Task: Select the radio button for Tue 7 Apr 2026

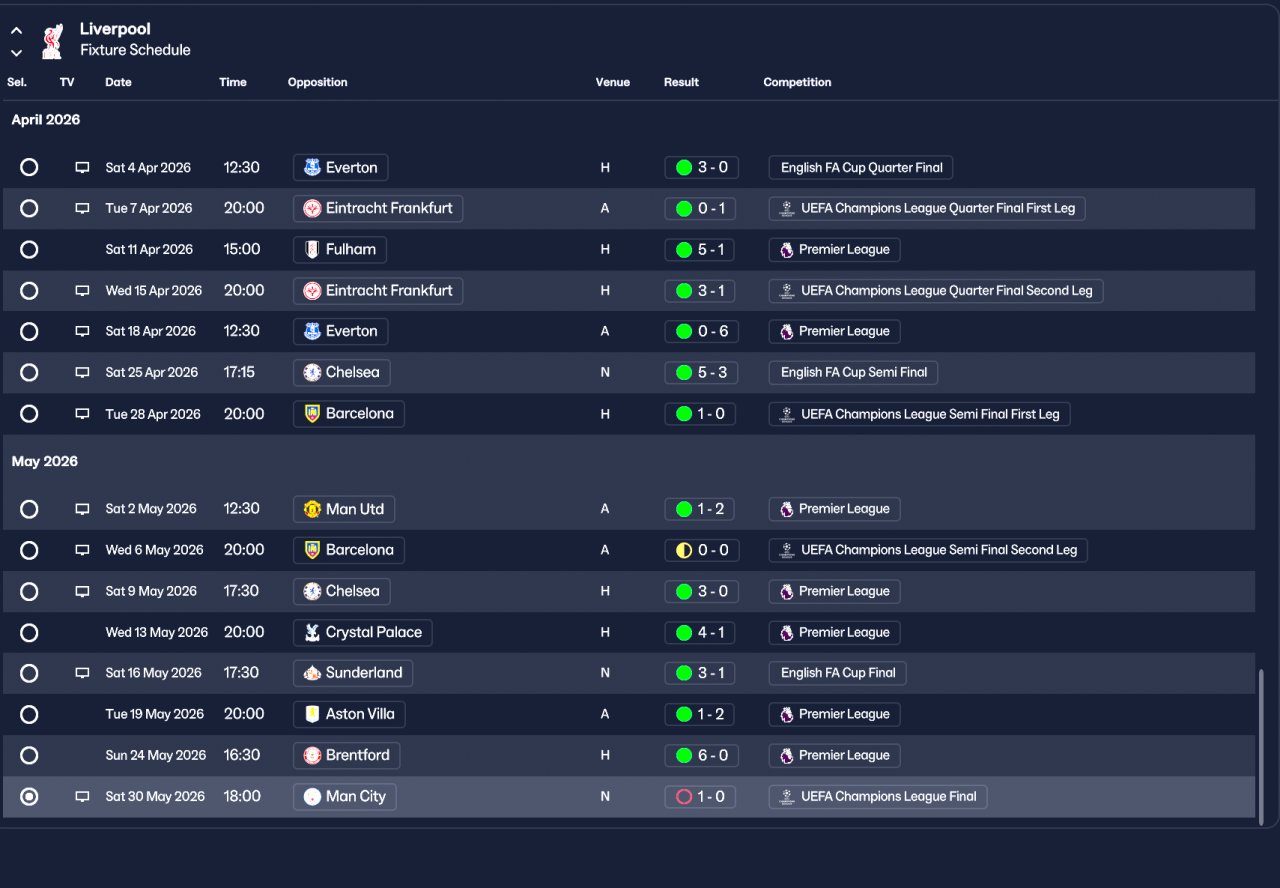Action: 29,209
